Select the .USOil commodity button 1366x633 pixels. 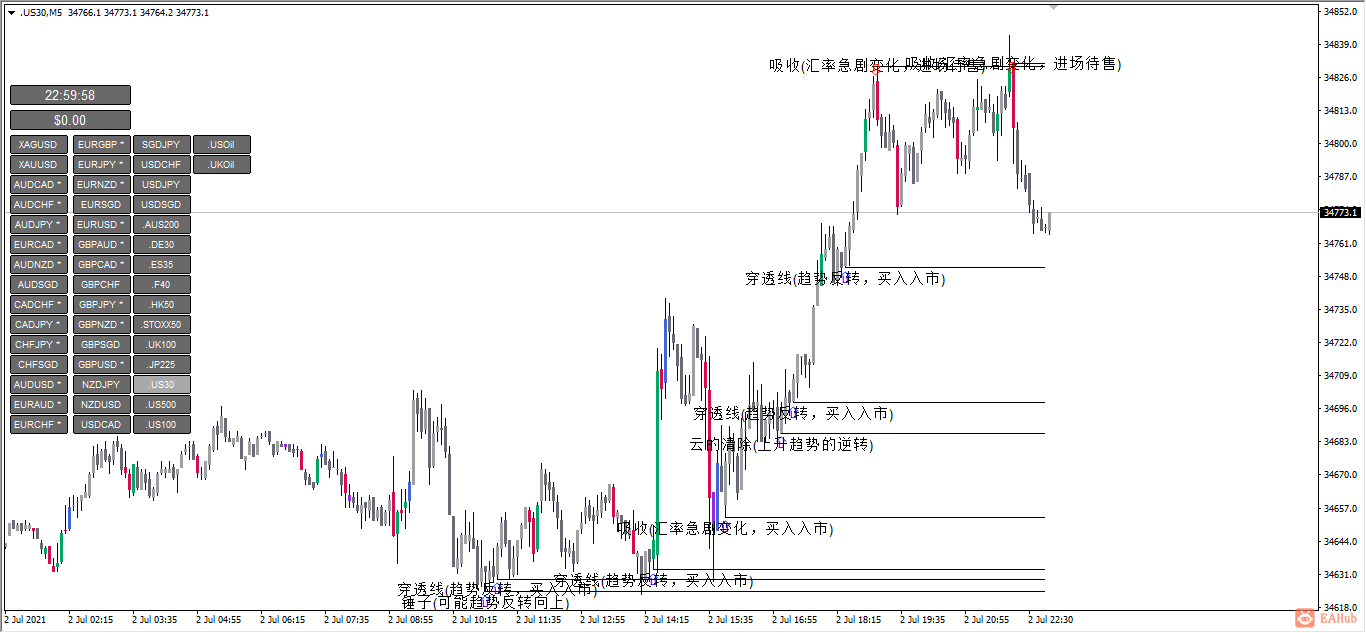[221, 145]
